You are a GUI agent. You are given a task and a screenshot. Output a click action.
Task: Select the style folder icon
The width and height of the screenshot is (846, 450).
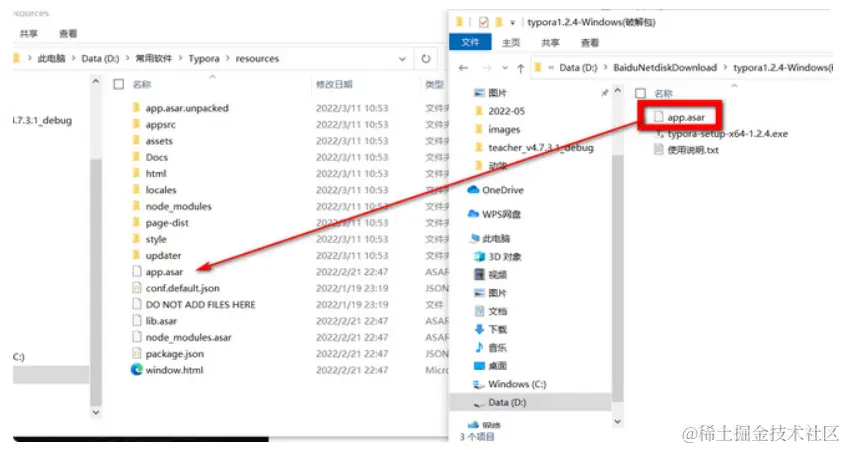coord(137,238)
